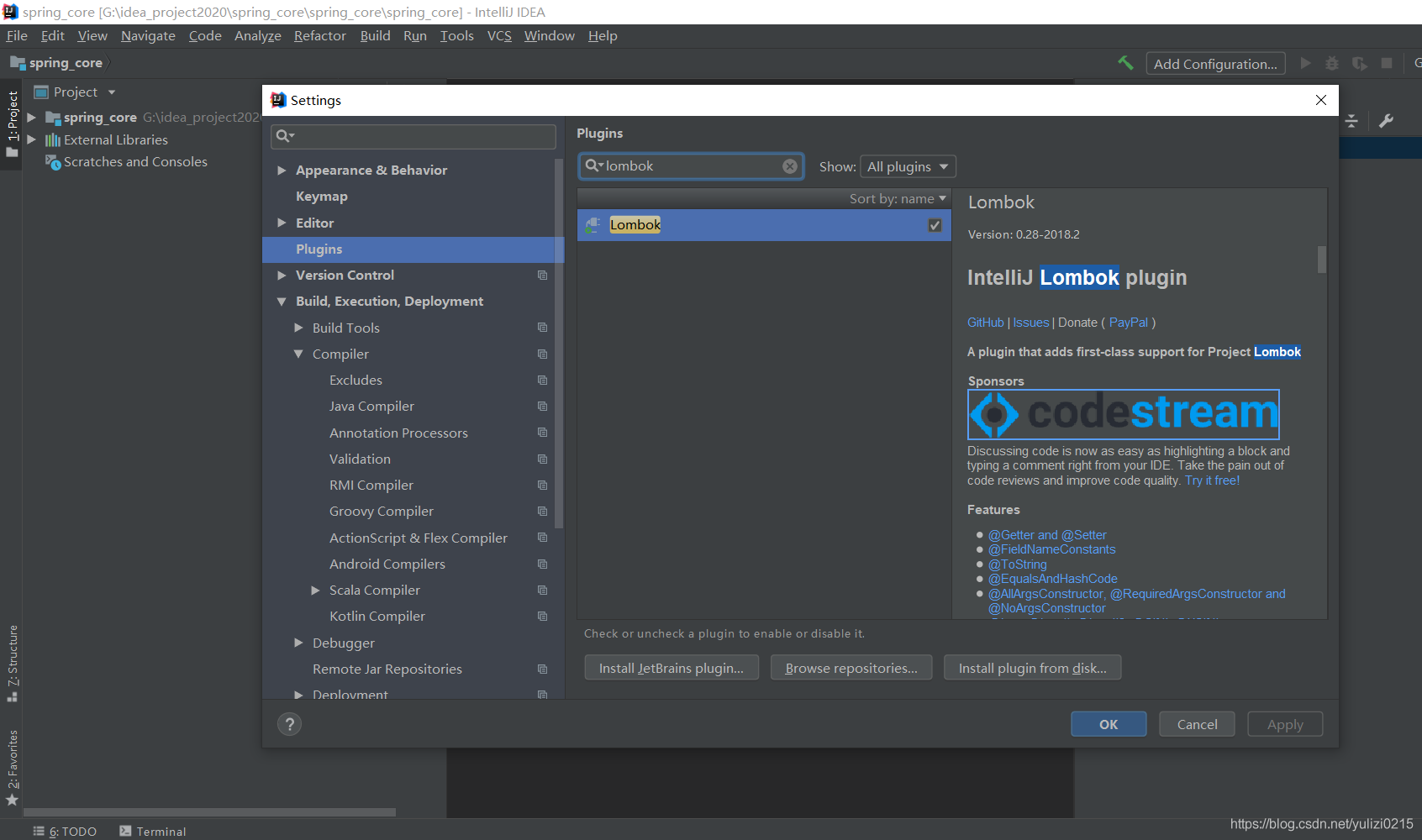
Task: Collapse the Compiler tree node
Action: click(298, 354)
